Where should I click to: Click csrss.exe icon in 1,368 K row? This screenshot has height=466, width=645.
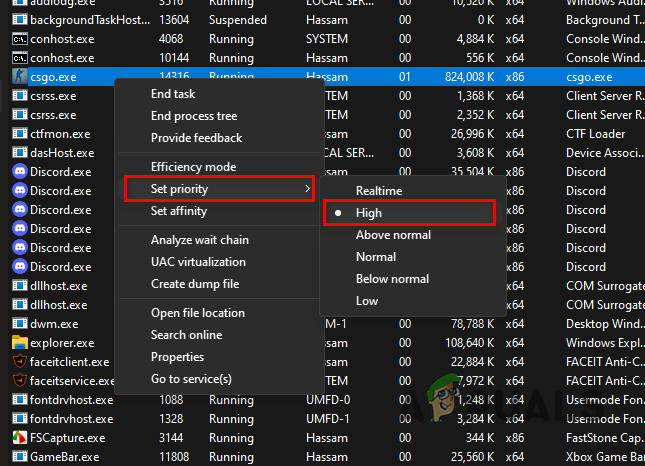tap(20, 95)
